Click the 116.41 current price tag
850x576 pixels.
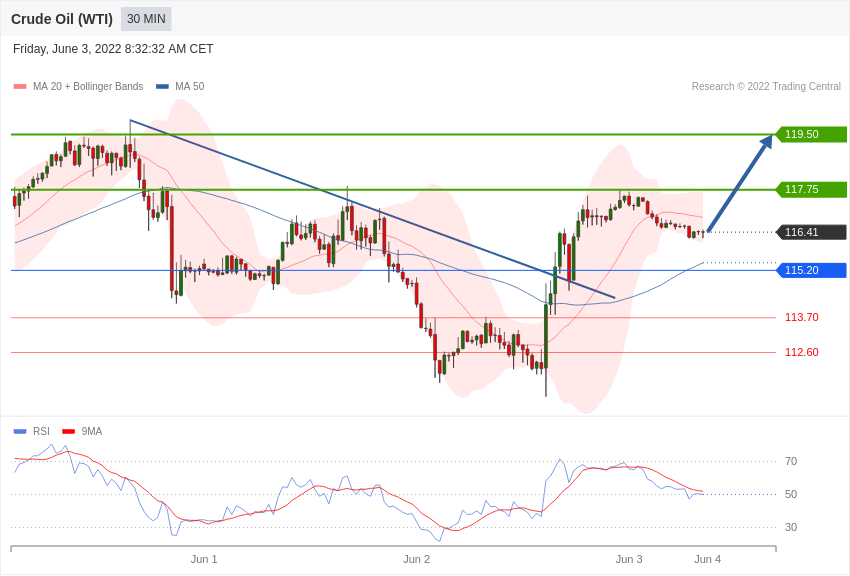[x=811, y=232]
